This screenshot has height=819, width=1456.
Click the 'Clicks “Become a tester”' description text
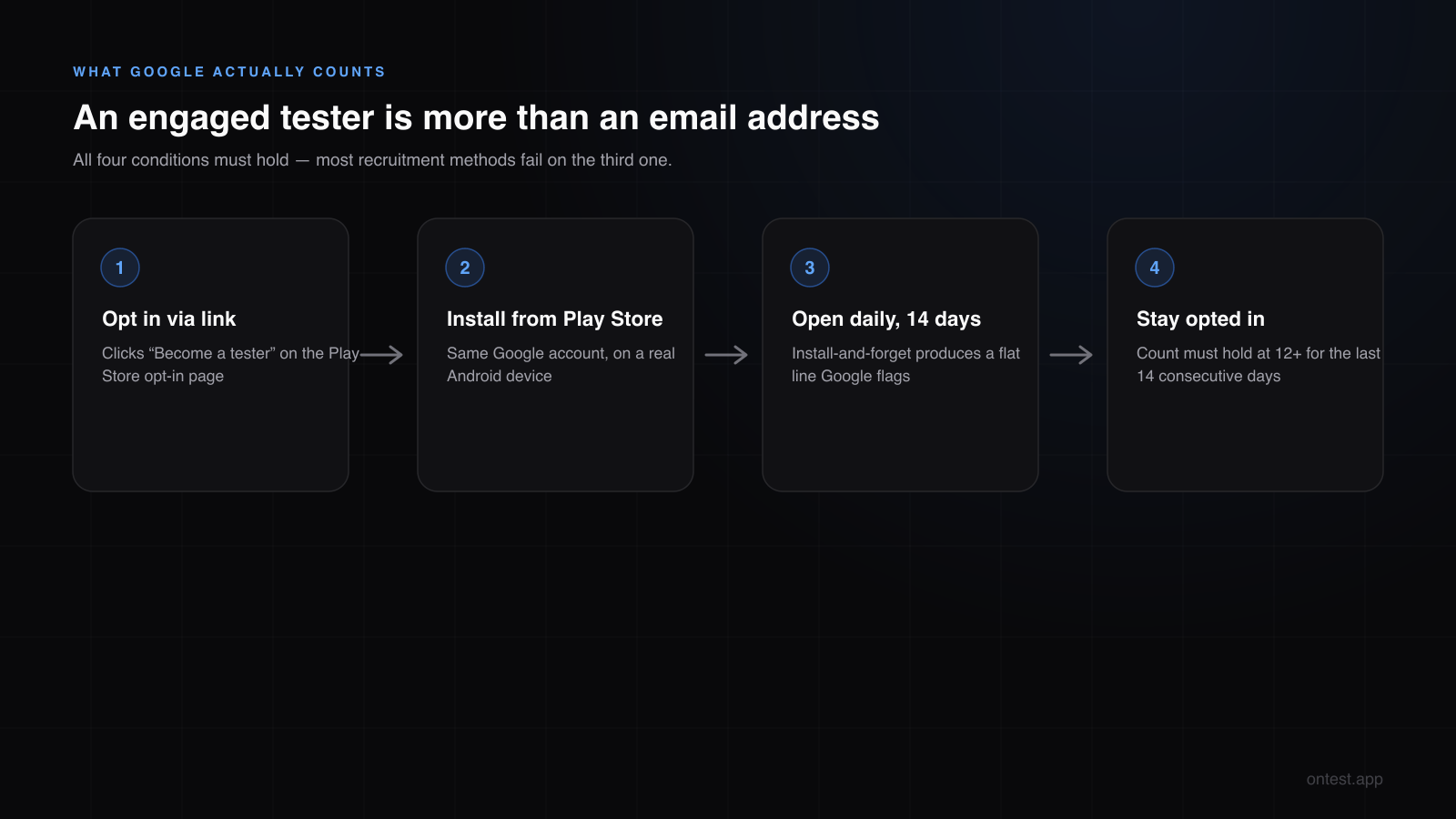pyautogui.click(x=231, y=364)
